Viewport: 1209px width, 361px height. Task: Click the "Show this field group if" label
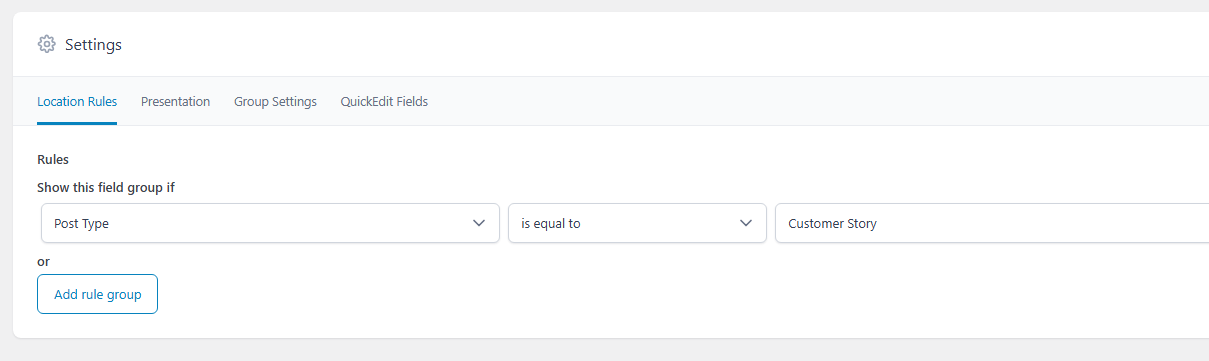point(107,187)
